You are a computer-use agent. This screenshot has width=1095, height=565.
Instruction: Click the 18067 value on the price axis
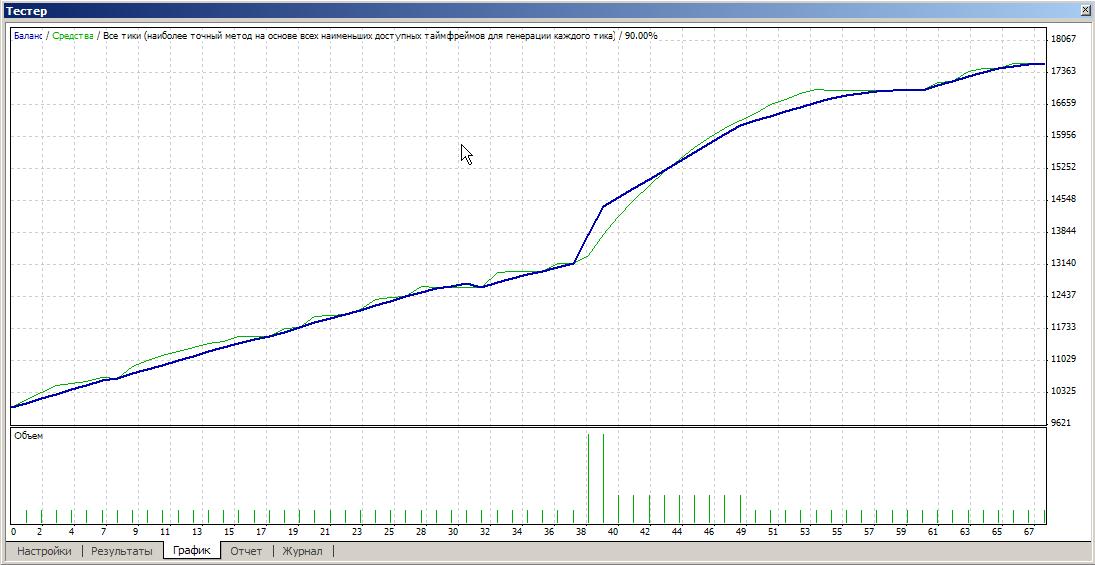[1063, 39]
